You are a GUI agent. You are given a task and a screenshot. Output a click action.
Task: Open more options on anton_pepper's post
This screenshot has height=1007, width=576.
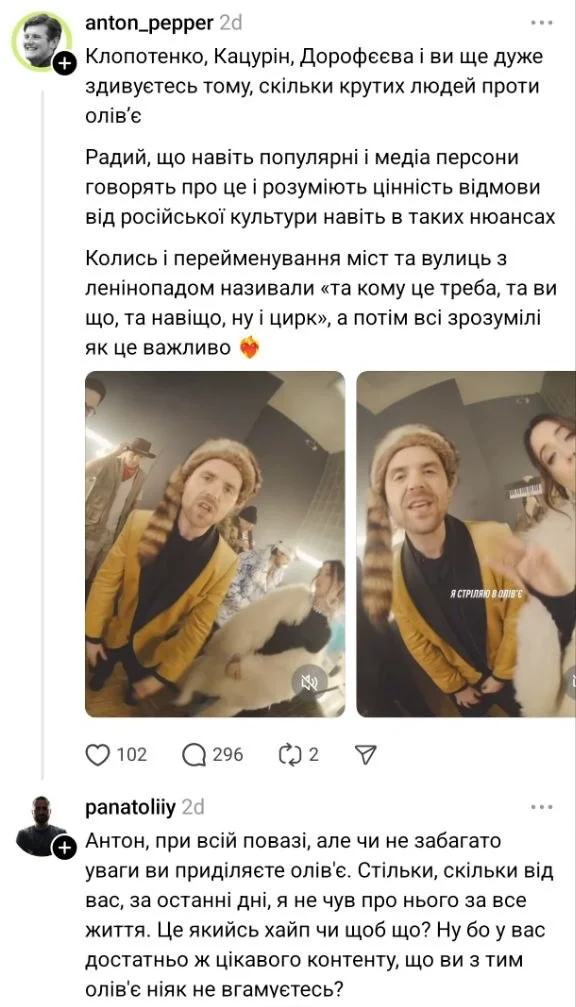click(541, 23)
